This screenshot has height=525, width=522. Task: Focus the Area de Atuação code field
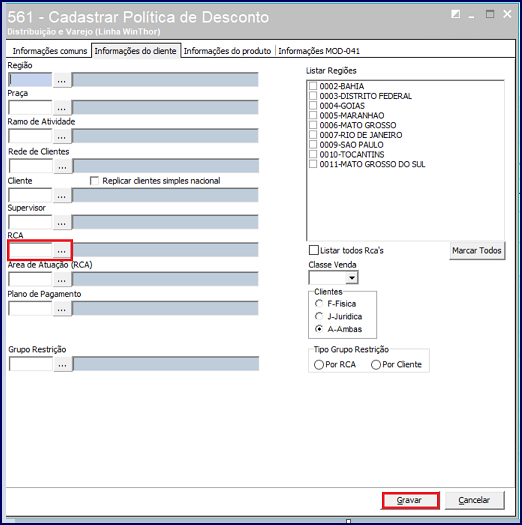pos(30,279)
